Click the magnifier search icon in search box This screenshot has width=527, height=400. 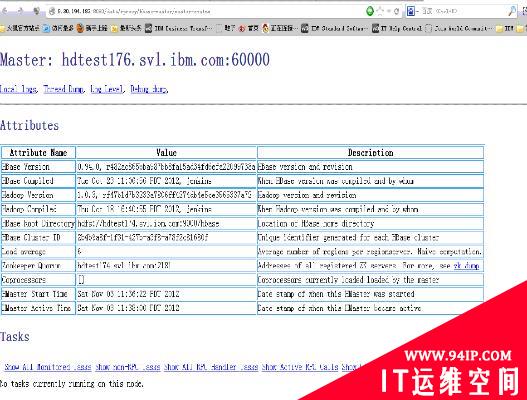click(512, 11)
